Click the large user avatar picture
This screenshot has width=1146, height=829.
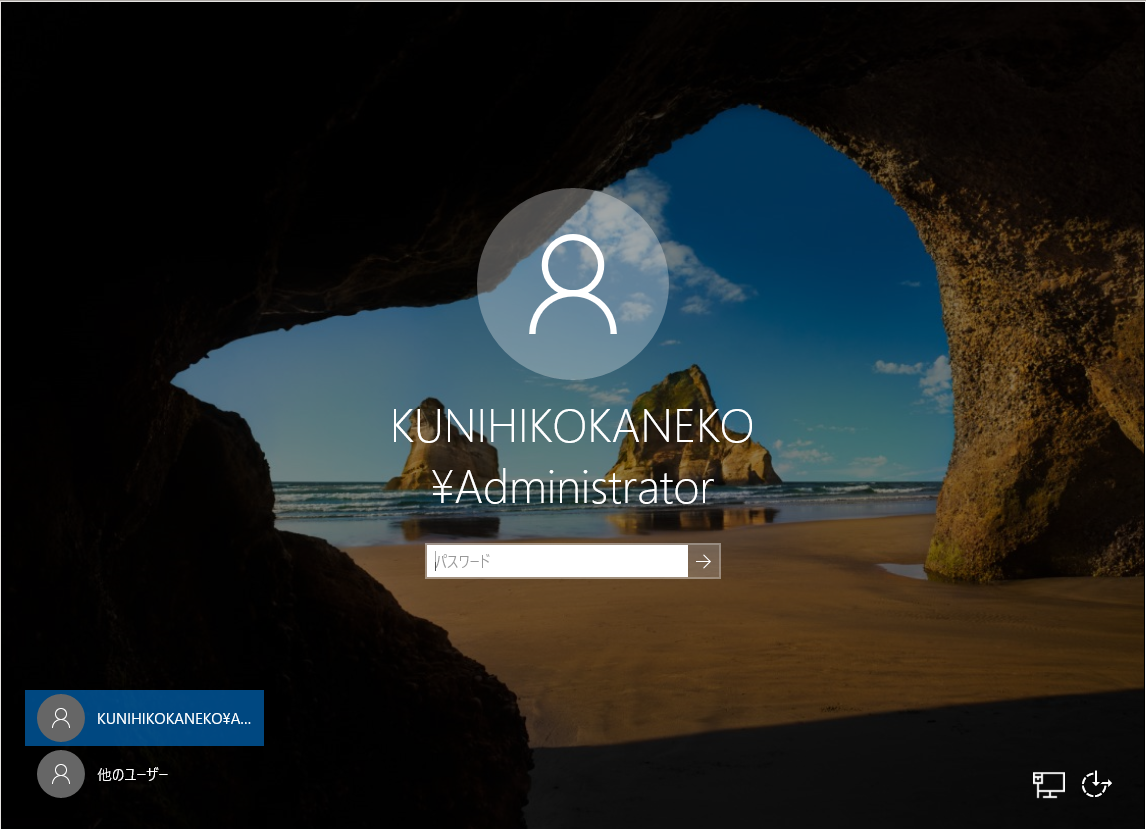coord(573,284)
